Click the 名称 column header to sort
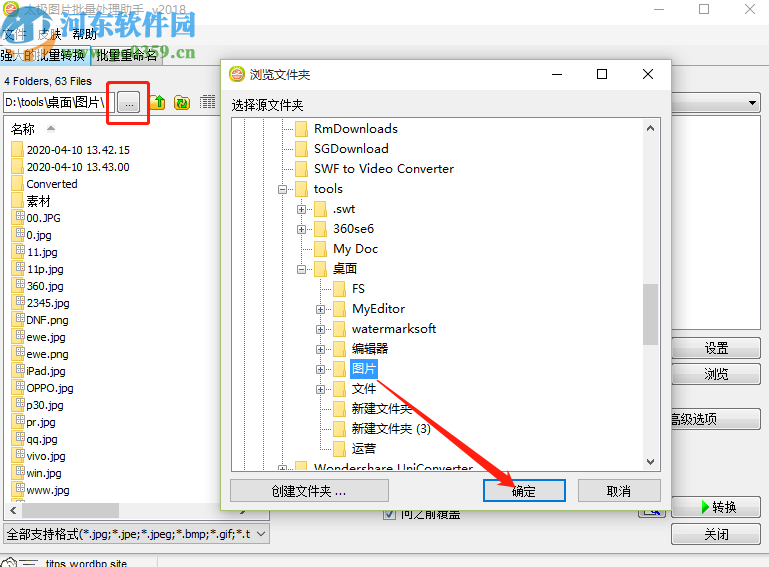 (23, 129)
